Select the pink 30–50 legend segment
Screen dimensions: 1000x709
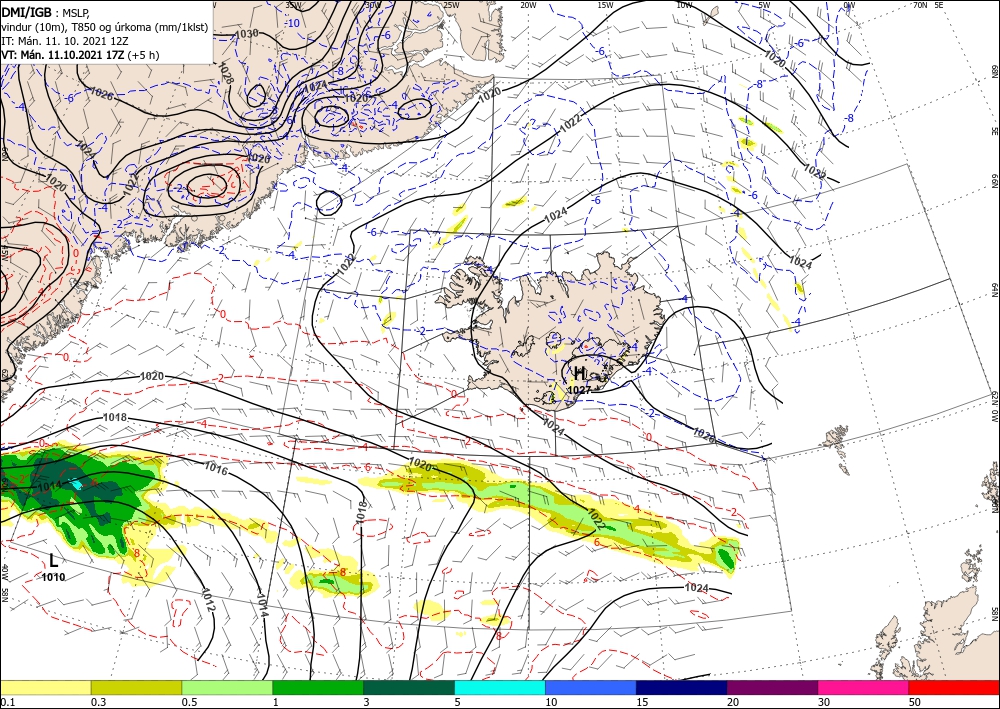(x=864, y=687)
